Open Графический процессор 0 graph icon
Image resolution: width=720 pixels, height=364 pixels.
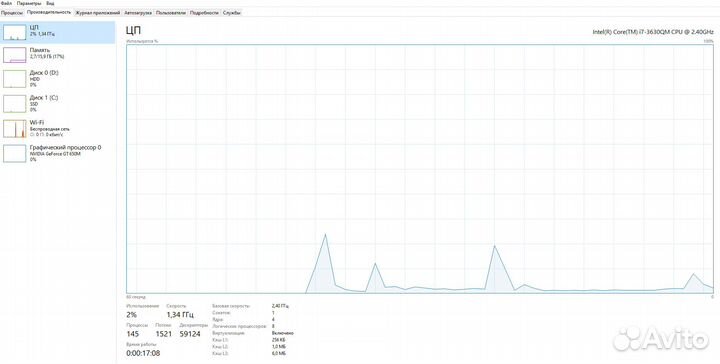pos(15,153)
